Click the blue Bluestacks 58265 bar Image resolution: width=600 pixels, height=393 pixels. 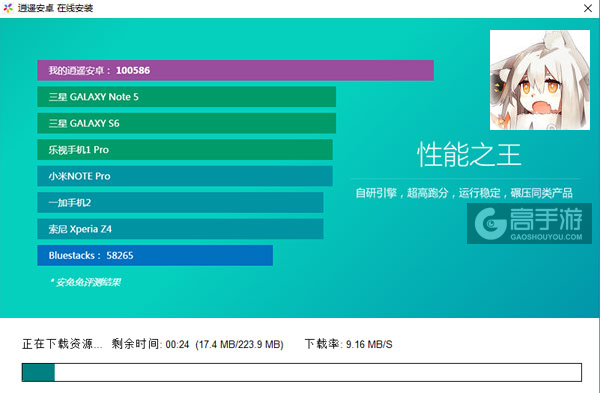tap(155, 255)
